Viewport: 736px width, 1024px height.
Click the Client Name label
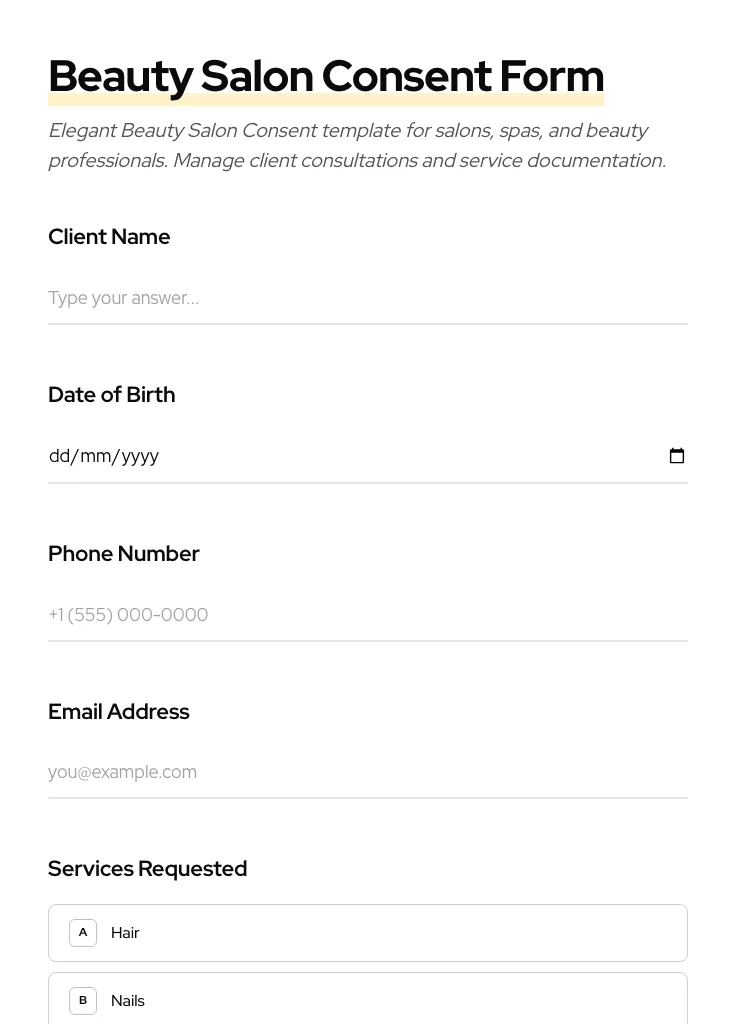click(x=109, y=237)
